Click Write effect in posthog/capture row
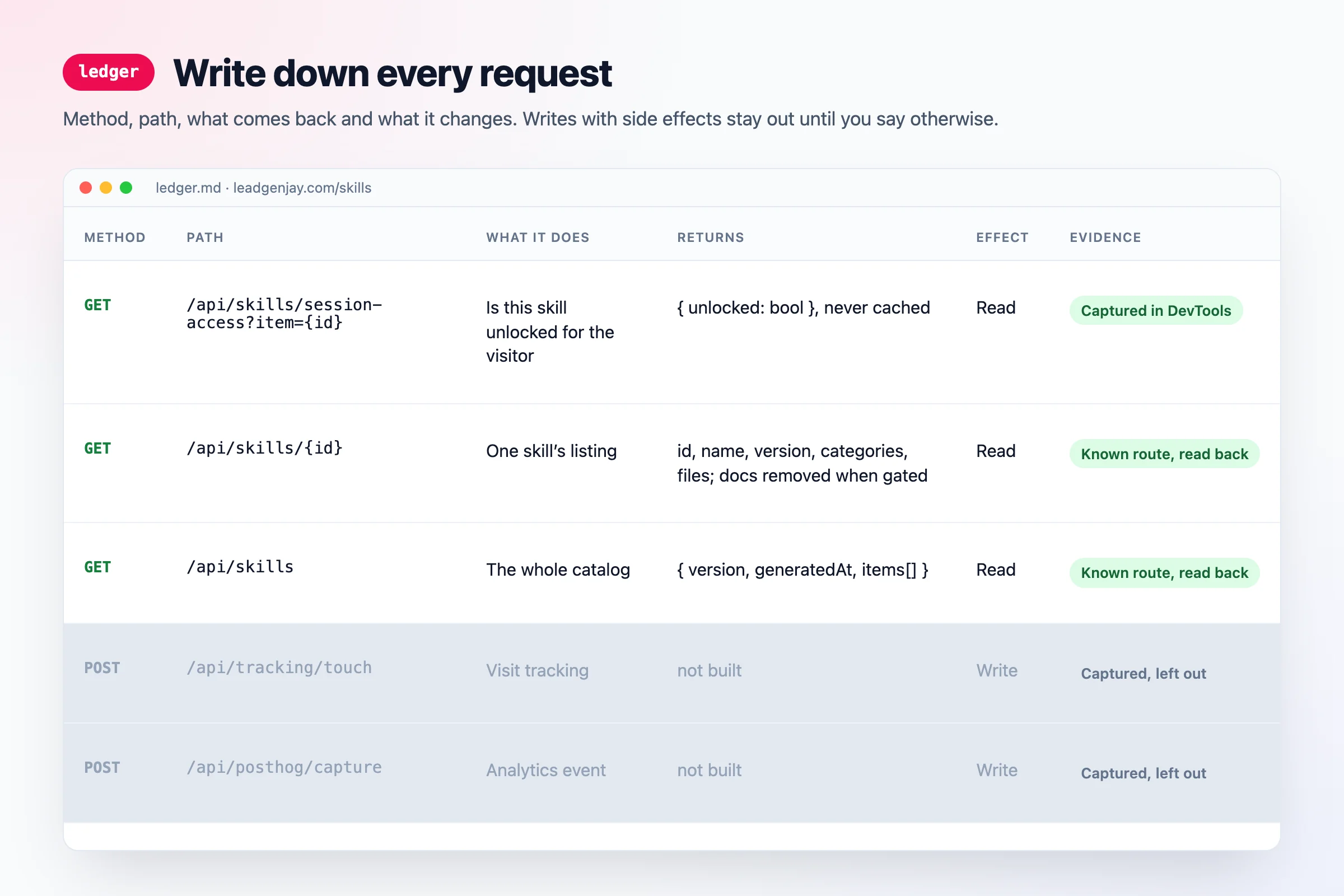Viewport: 1344px width, 896px height. [x=997, y=771]
